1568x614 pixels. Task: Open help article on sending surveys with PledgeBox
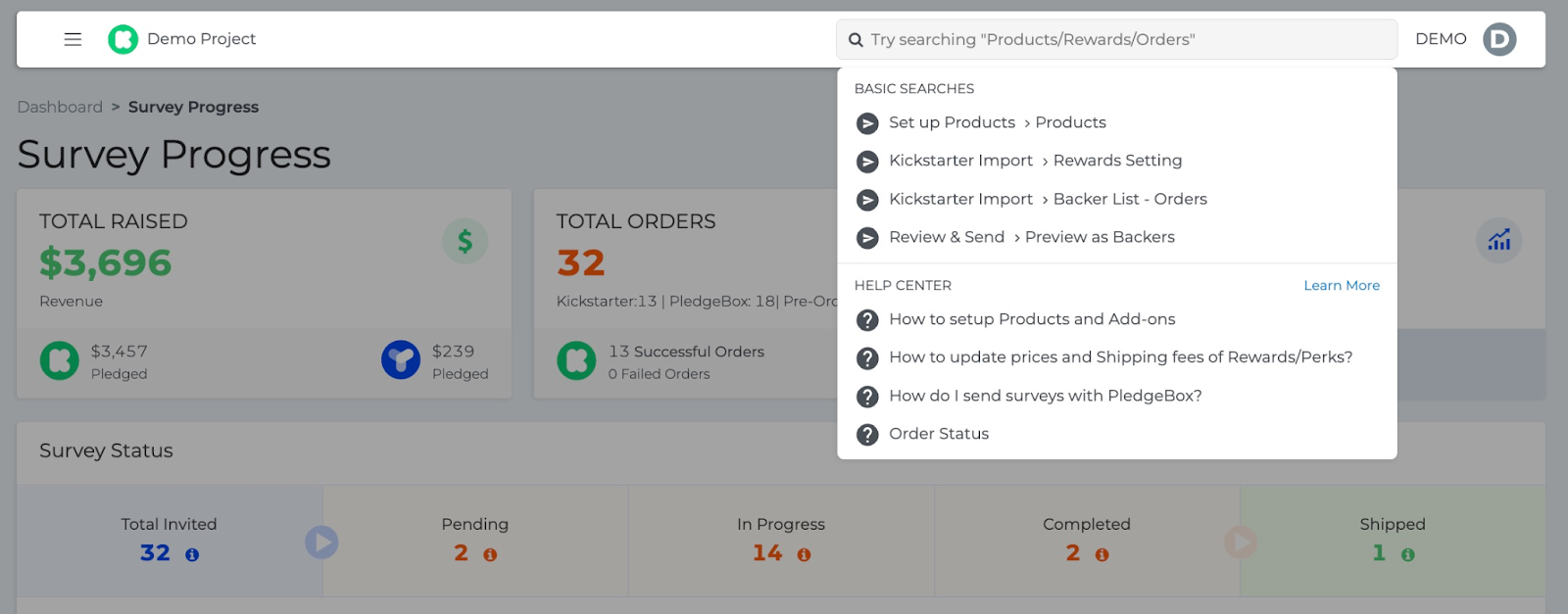[x=1045, y=396]
